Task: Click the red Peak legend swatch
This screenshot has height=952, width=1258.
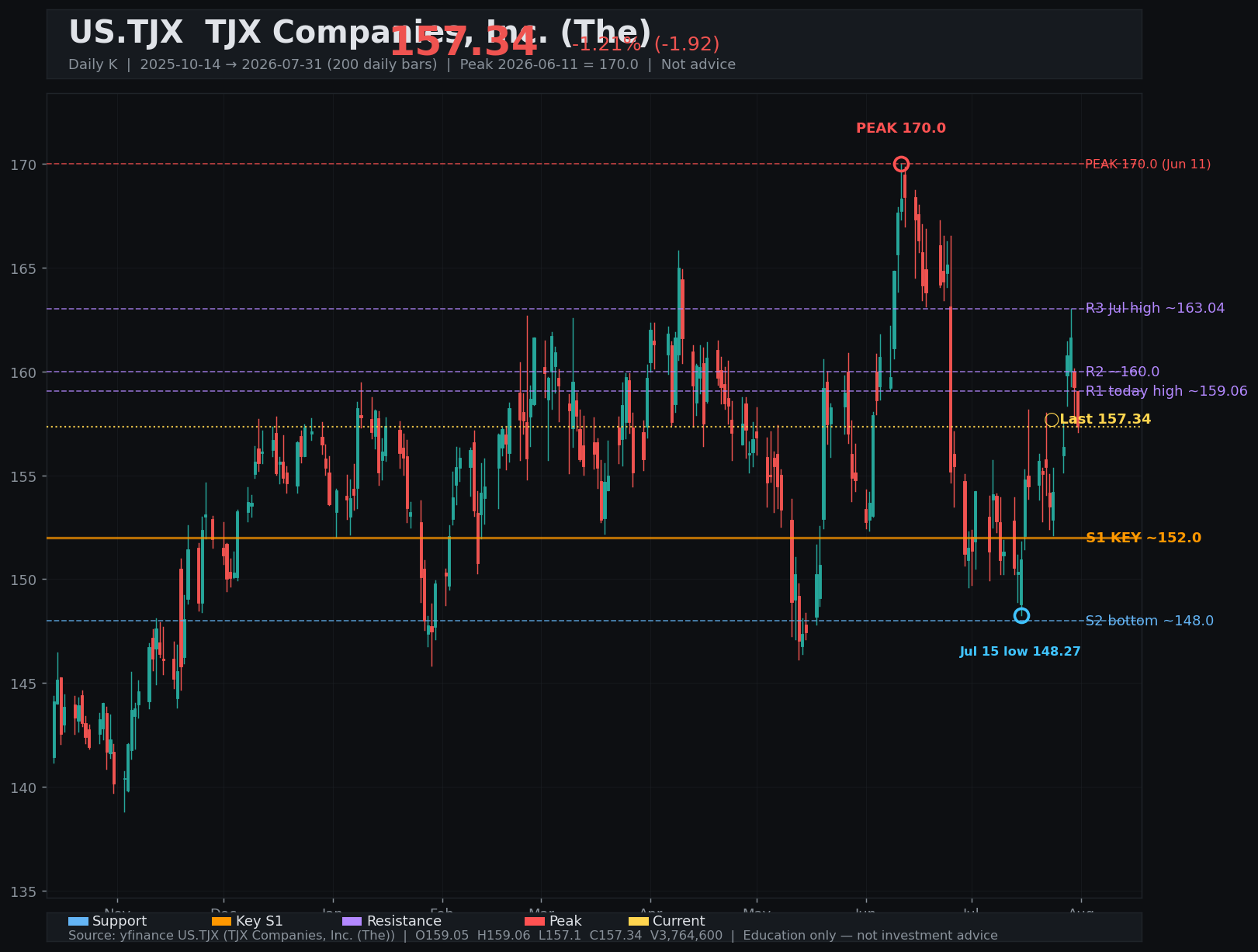Action: click(x=535, y=921)
